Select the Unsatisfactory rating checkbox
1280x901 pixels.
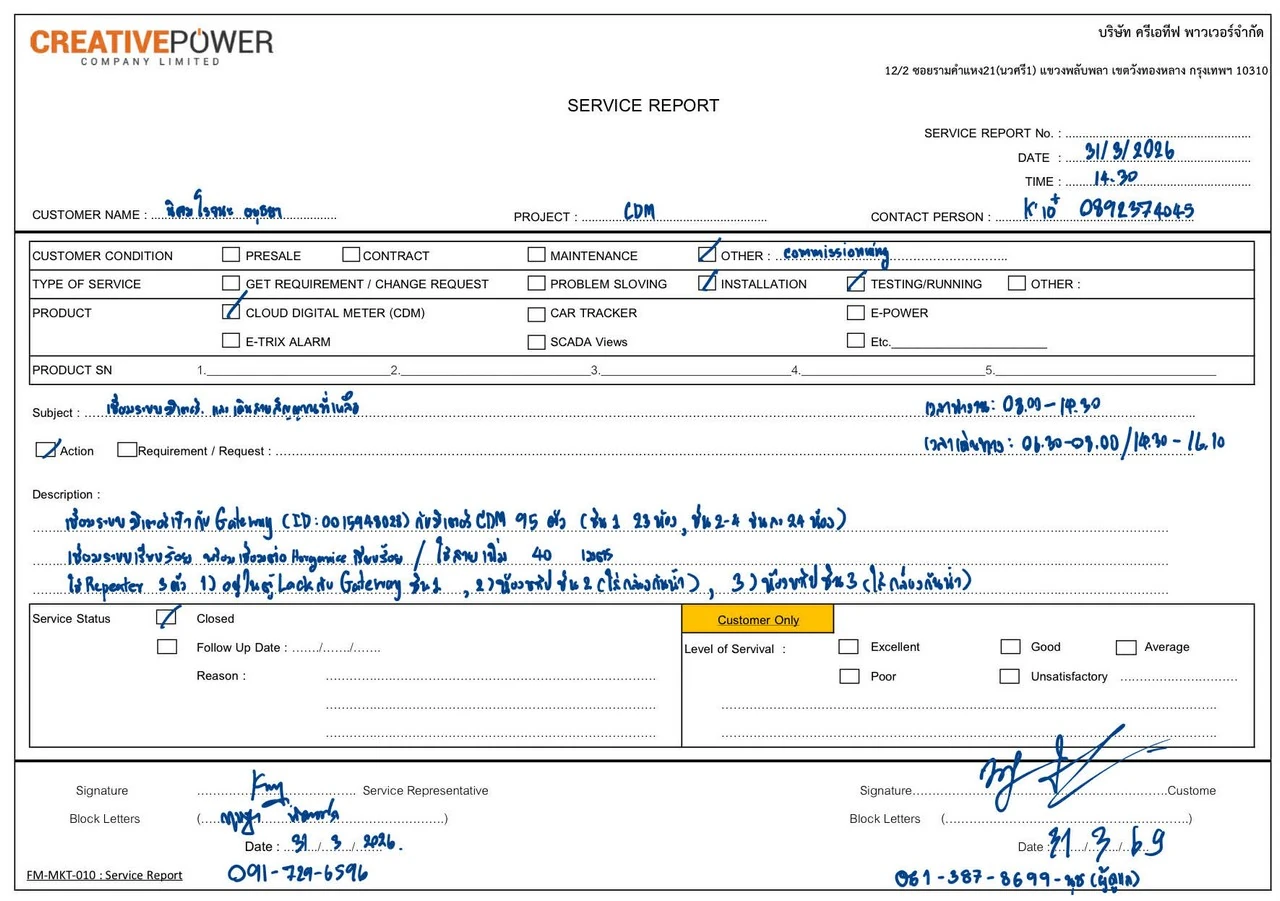1010,676
